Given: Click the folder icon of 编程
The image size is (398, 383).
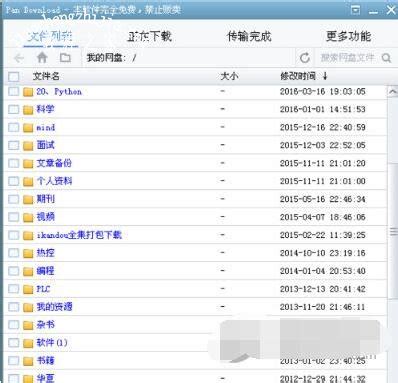Looking at the screenshot, I should click(x=28, y=272).
